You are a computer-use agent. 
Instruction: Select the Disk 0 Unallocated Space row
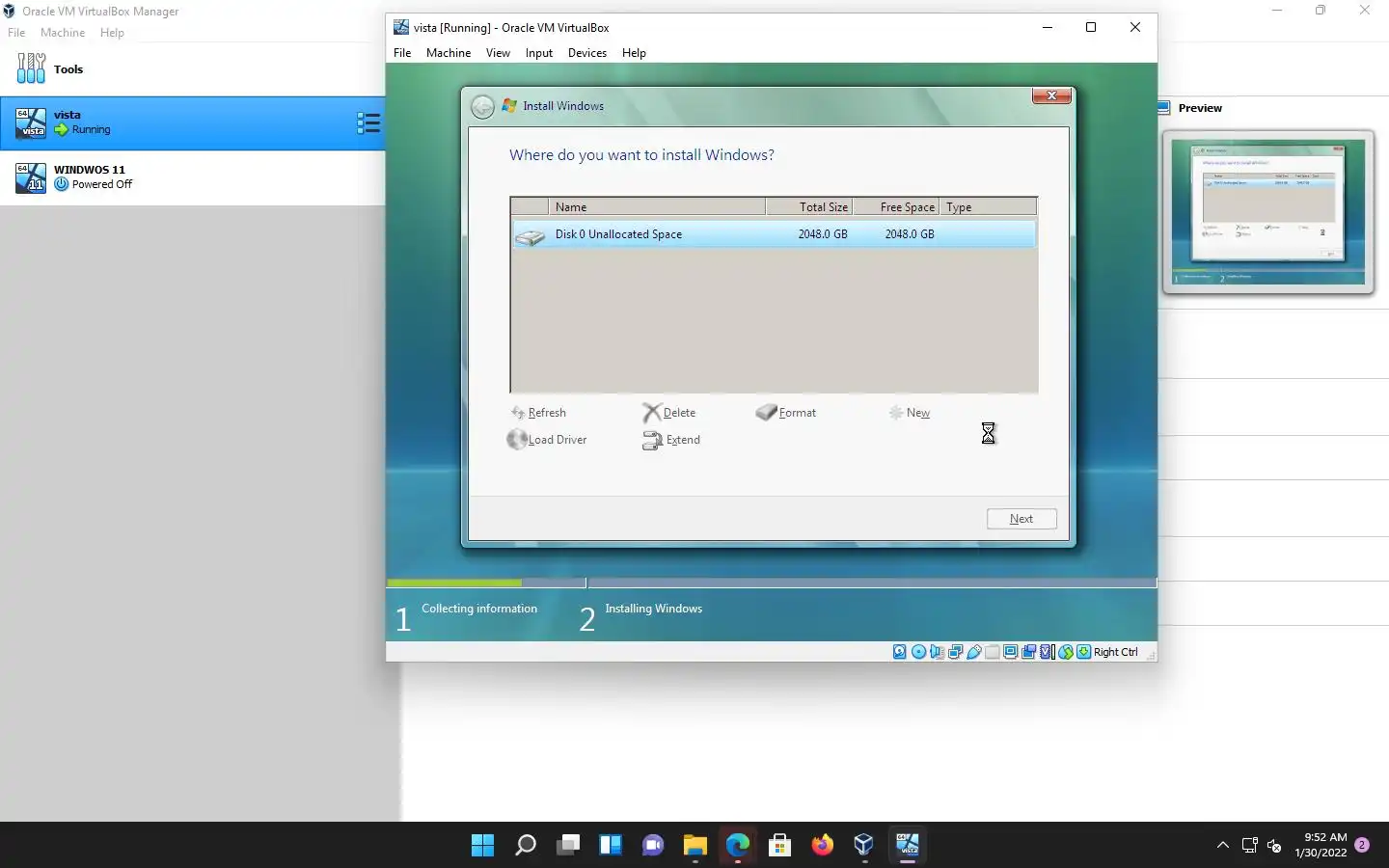coord(775,234)
